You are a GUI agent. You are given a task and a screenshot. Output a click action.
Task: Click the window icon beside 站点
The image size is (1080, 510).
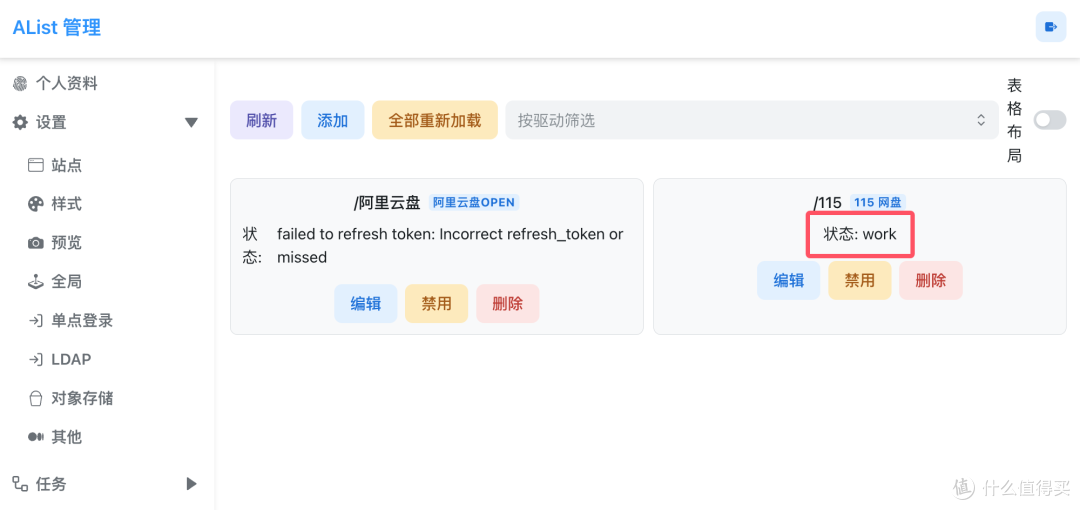(35, 165)
